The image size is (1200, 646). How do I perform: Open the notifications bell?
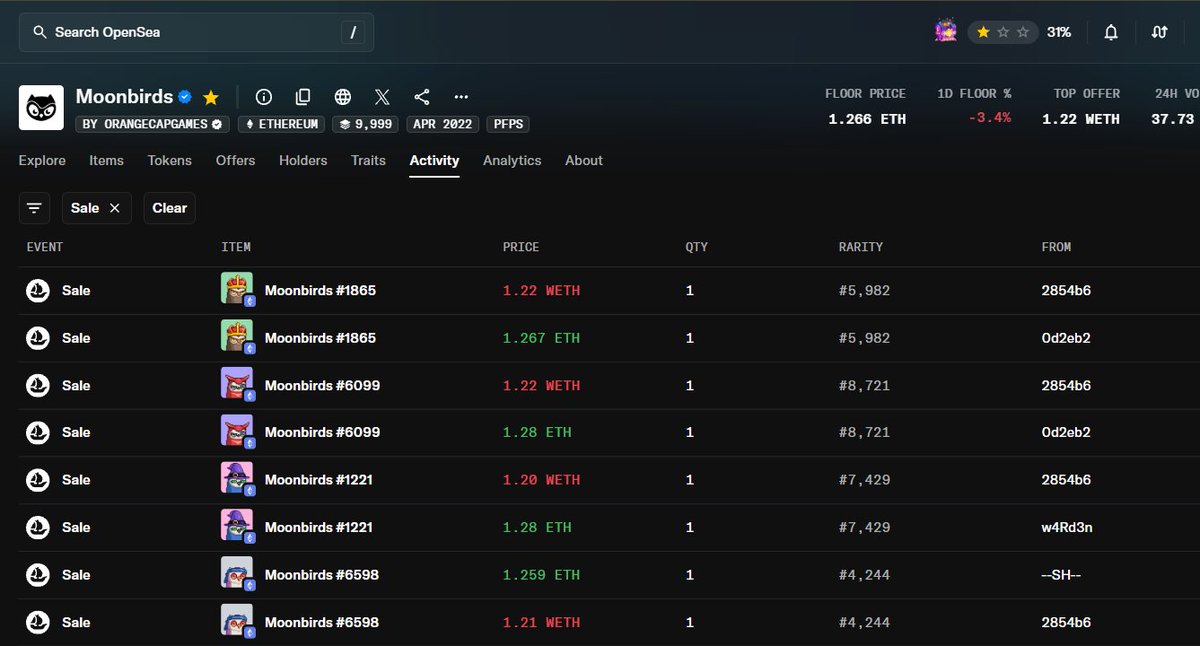tap(1111, 32)
